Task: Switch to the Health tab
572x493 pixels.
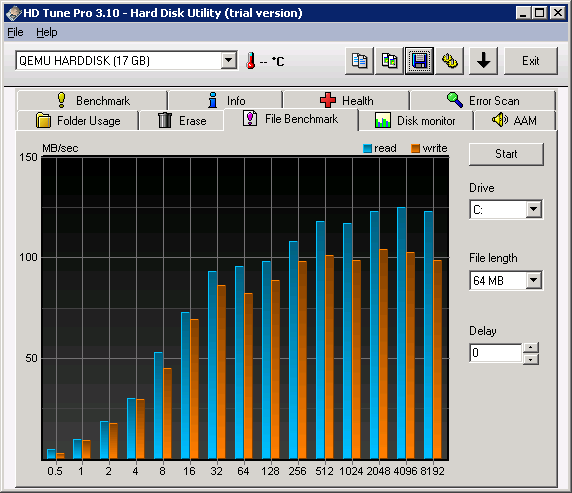Action: 346,100
